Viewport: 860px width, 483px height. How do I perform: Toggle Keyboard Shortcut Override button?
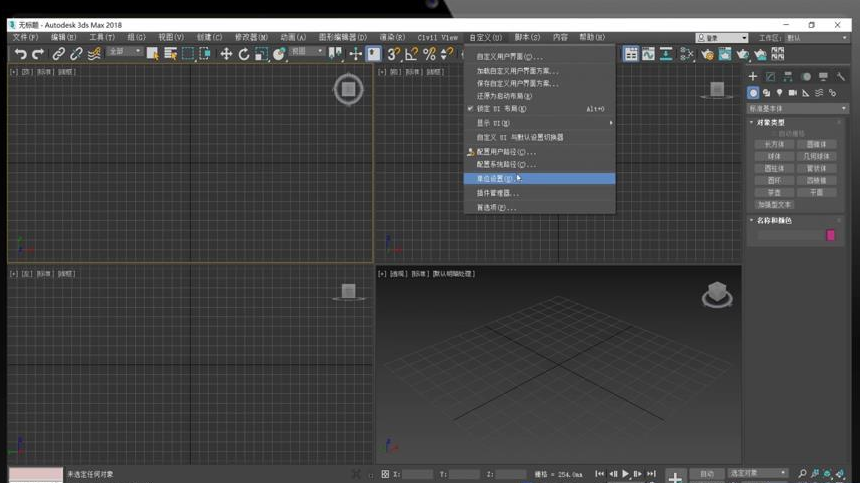coord(374,54)
